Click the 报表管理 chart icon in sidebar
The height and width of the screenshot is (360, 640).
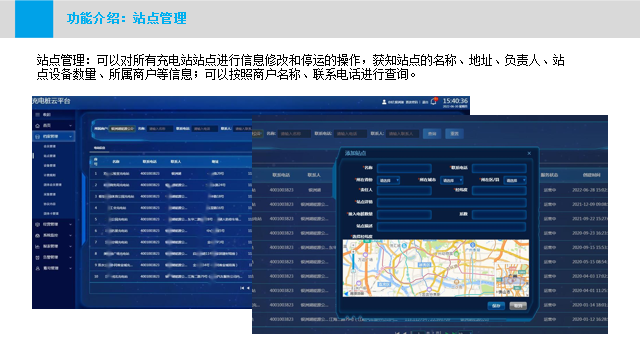coord(38,247)
